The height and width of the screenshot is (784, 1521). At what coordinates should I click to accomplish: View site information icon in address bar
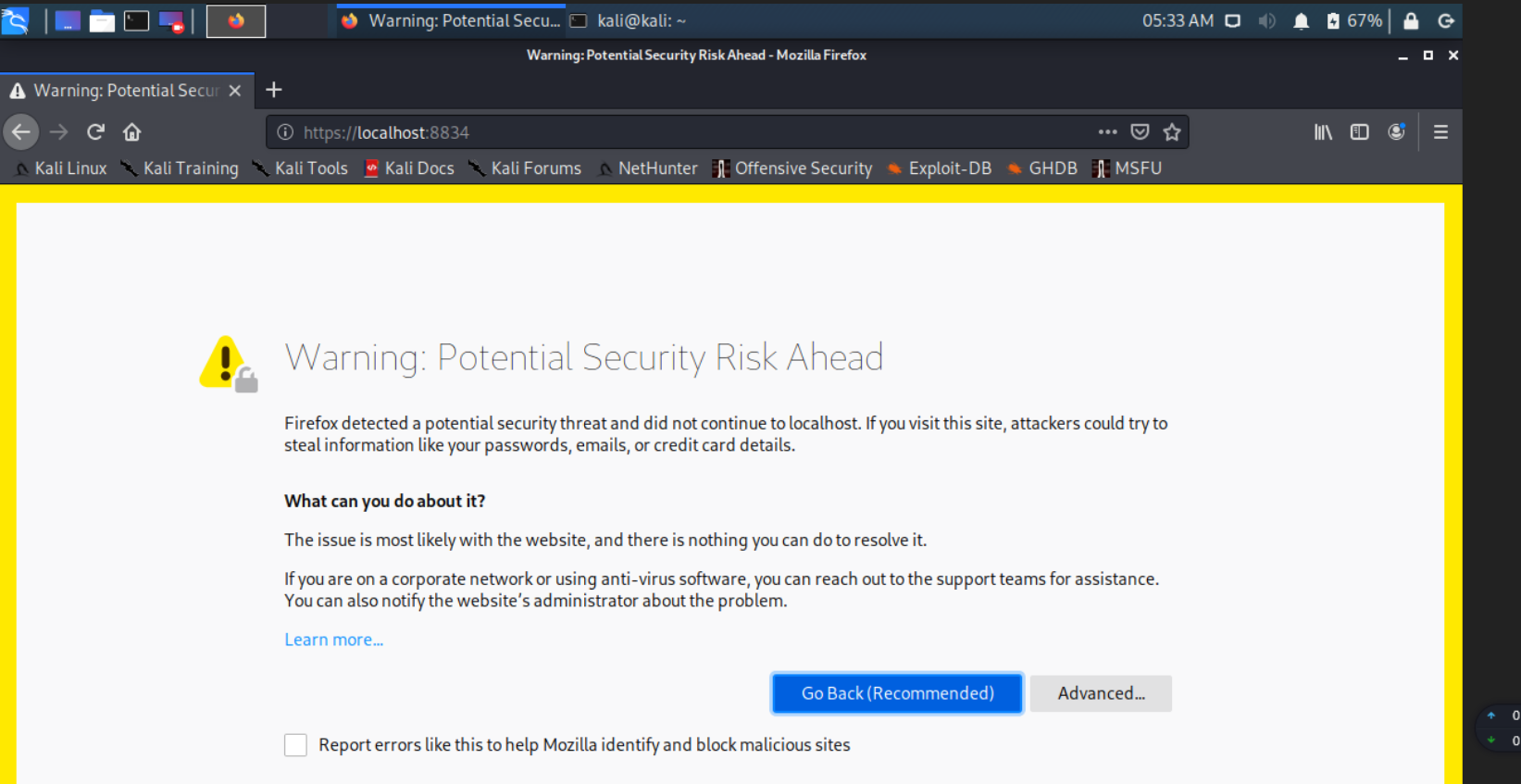285,132
